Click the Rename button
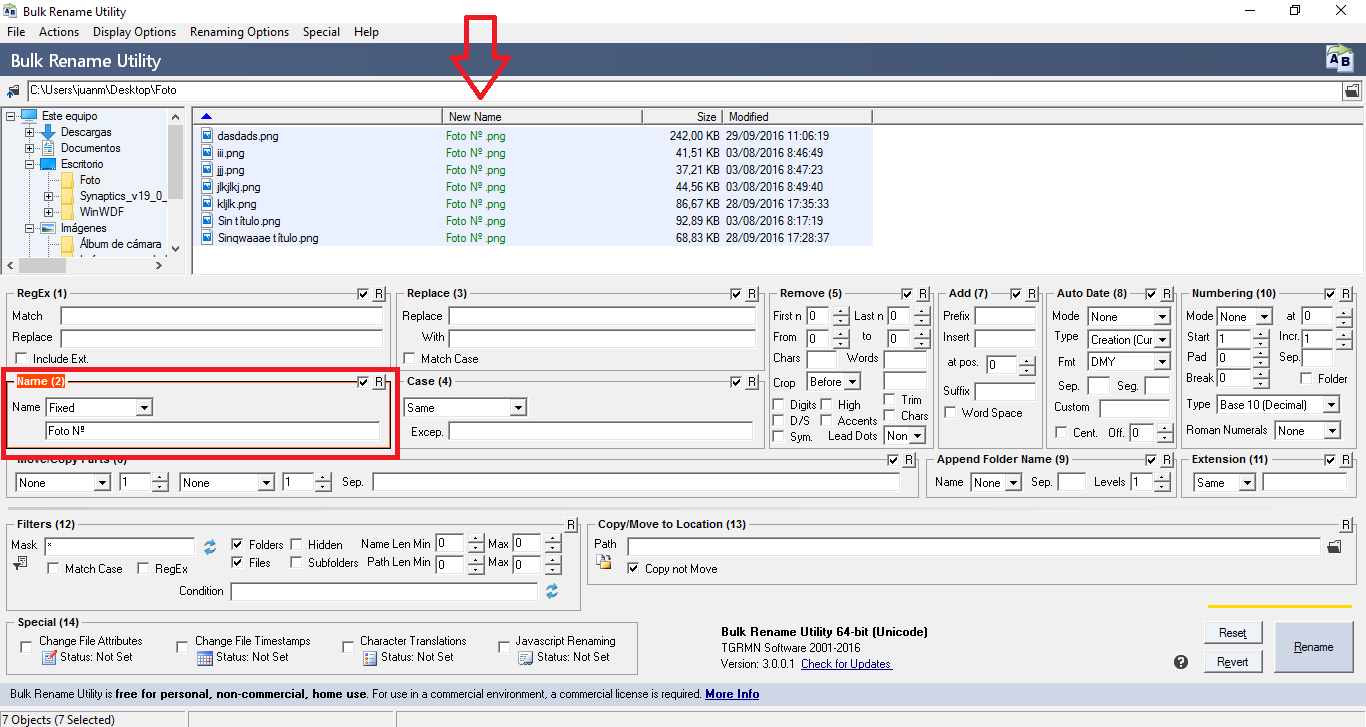 pos(1313,647)
